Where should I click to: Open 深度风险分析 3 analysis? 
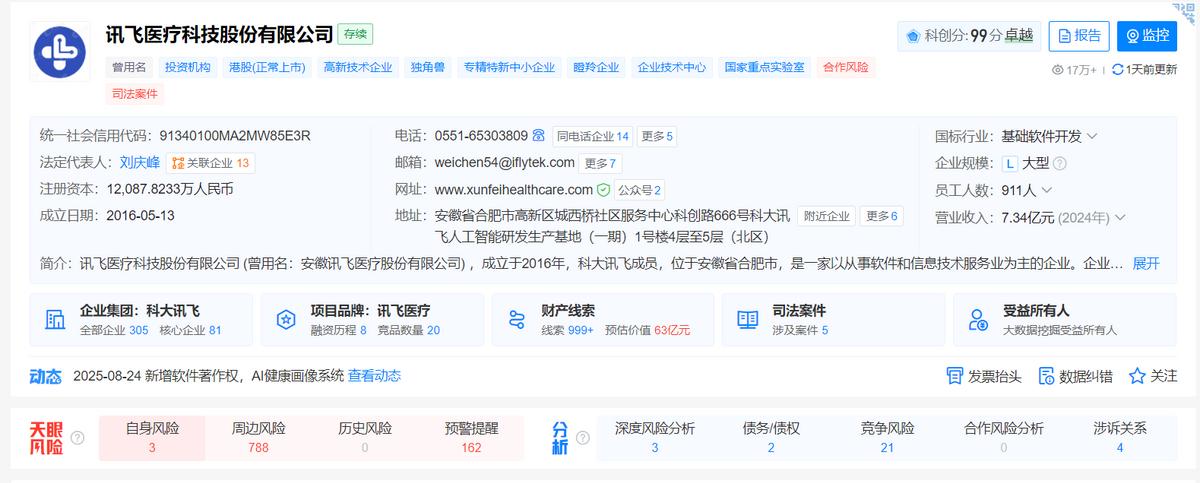point(655,438)
